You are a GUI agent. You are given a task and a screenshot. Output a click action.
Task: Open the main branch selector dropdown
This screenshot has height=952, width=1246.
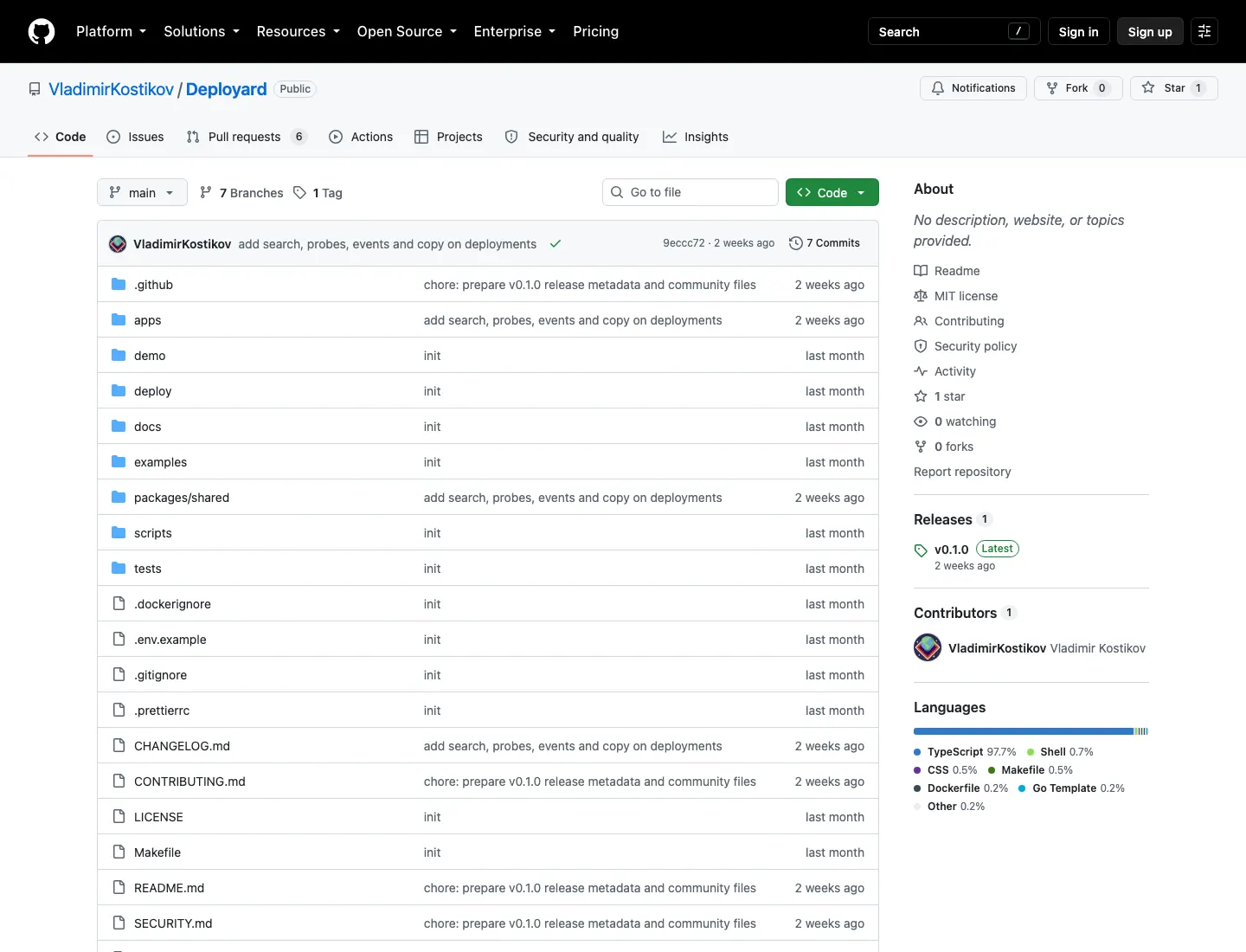(x=142, y=192)
